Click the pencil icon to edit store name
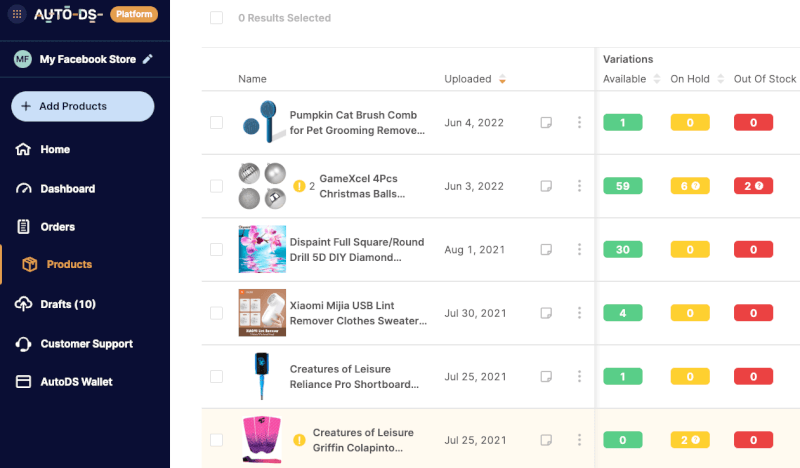Viewport: 800px width, 468px height. pyautogui.click(x=147, y=59)
